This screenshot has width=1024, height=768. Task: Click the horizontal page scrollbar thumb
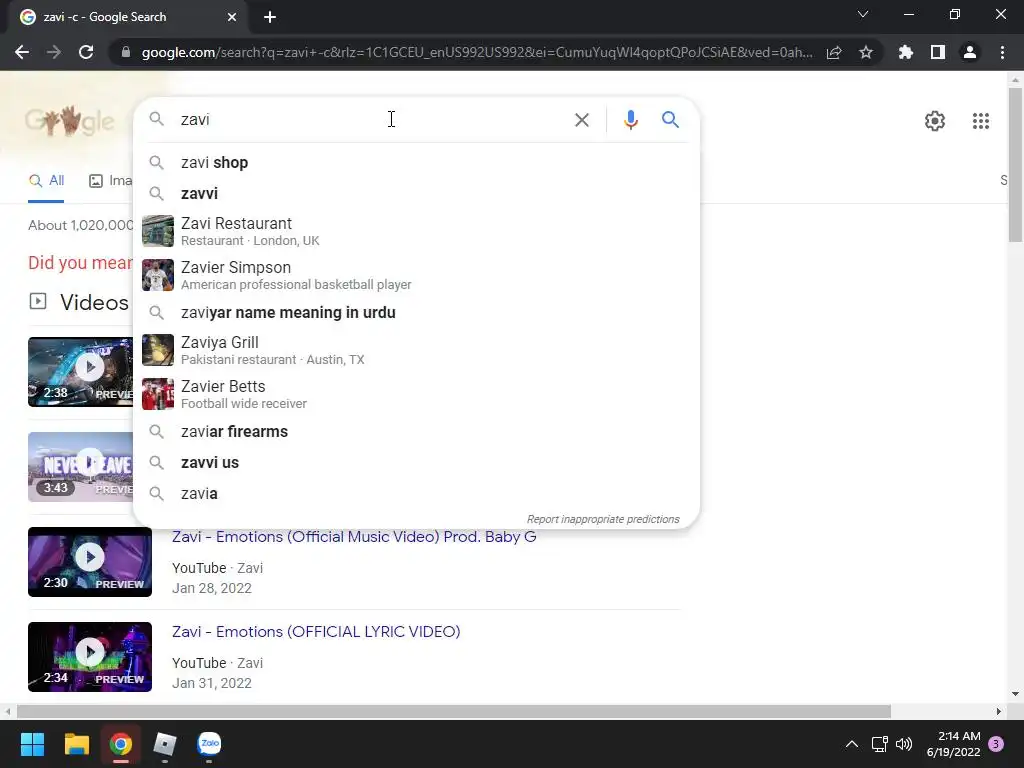tap(454, 711)
